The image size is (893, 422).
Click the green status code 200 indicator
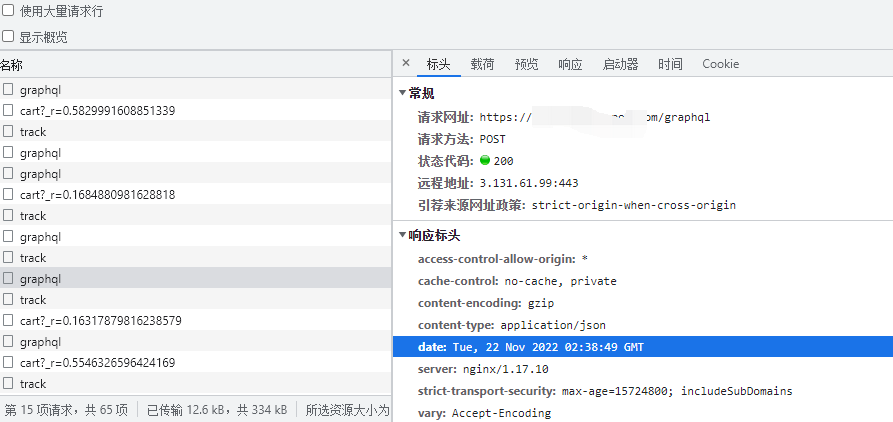[485, 161]
